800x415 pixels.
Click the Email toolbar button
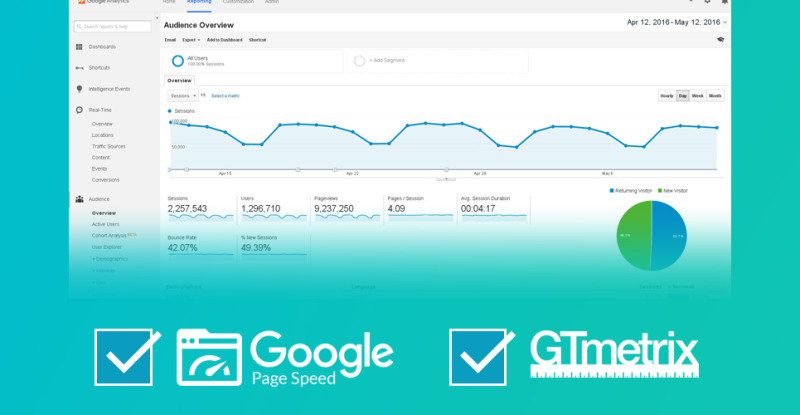pyautogui.click(x=170, y=40)
